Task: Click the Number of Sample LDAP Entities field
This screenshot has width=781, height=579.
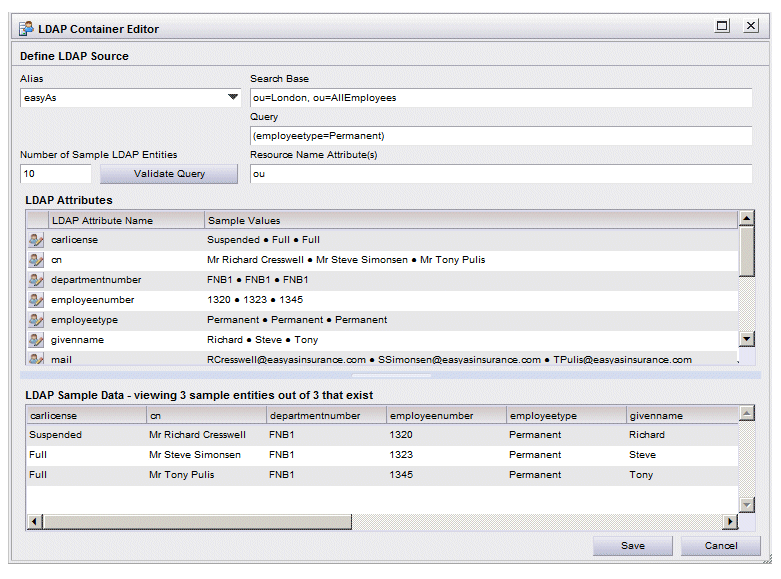Action: click(56, 174)
